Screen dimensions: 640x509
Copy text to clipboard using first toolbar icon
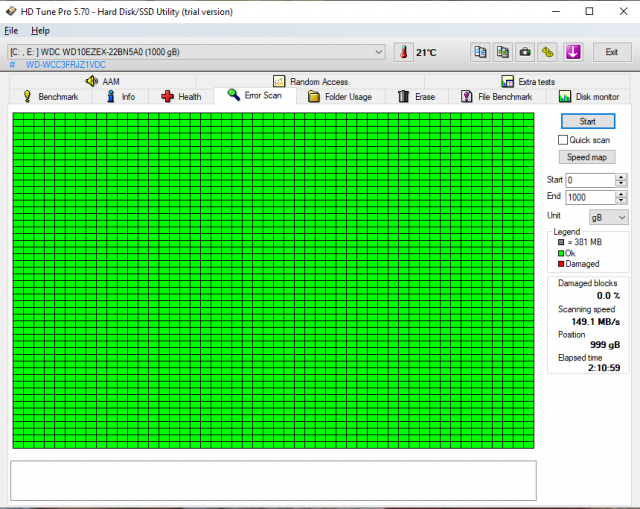[481, 52]
